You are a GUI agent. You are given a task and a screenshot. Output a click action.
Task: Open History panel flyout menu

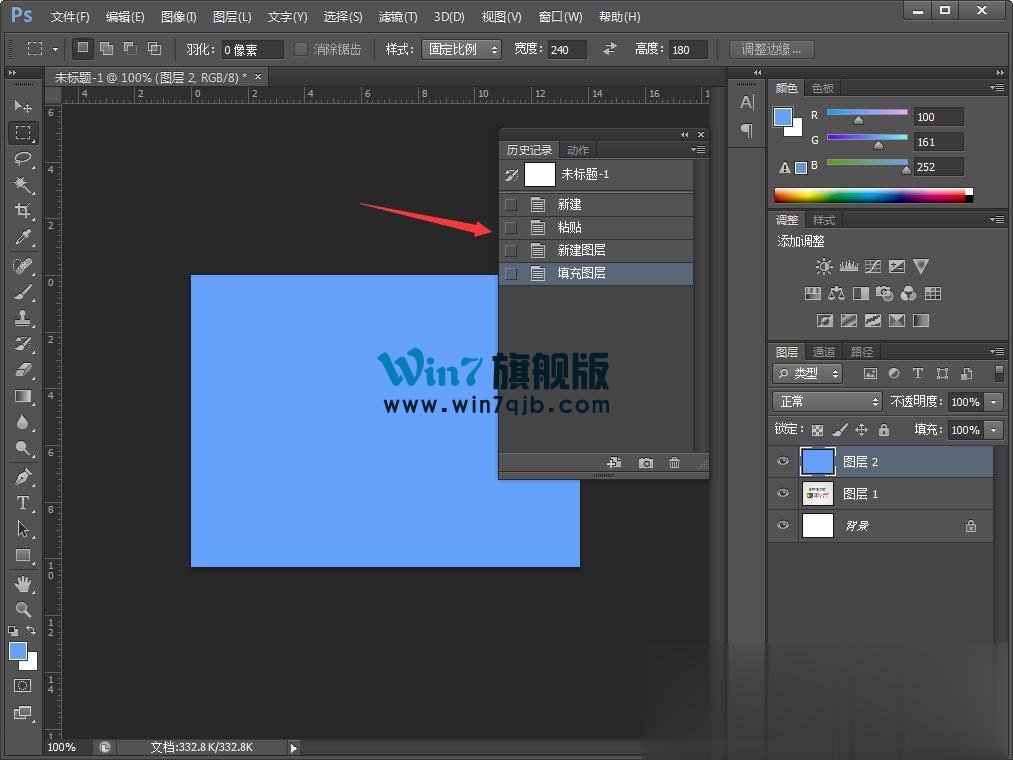pyautogui.click(x=698, y=150)
